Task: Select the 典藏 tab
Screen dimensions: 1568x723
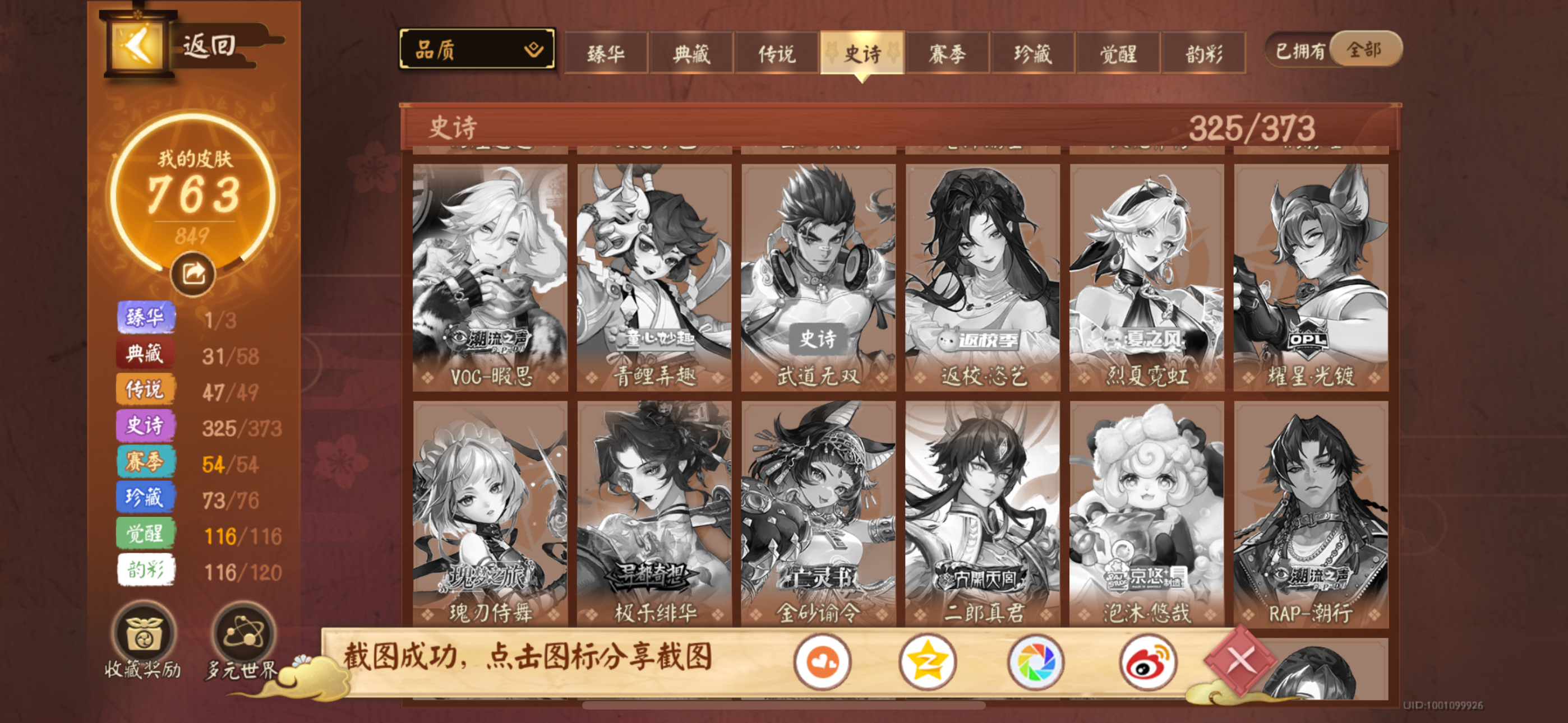Action: pyautogui.click(x=691, y=54)
